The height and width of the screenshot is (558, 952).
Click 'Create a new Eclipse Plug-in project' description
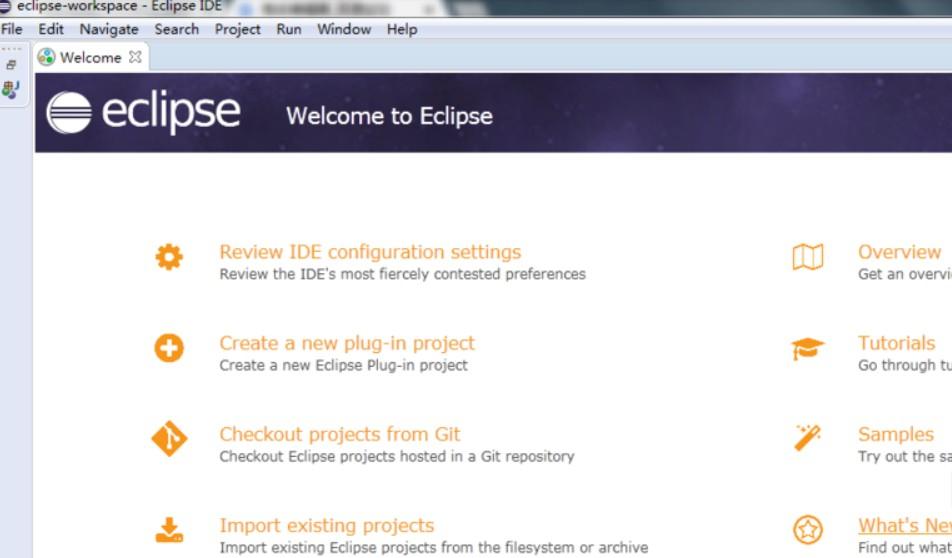(x=344, y=366)
